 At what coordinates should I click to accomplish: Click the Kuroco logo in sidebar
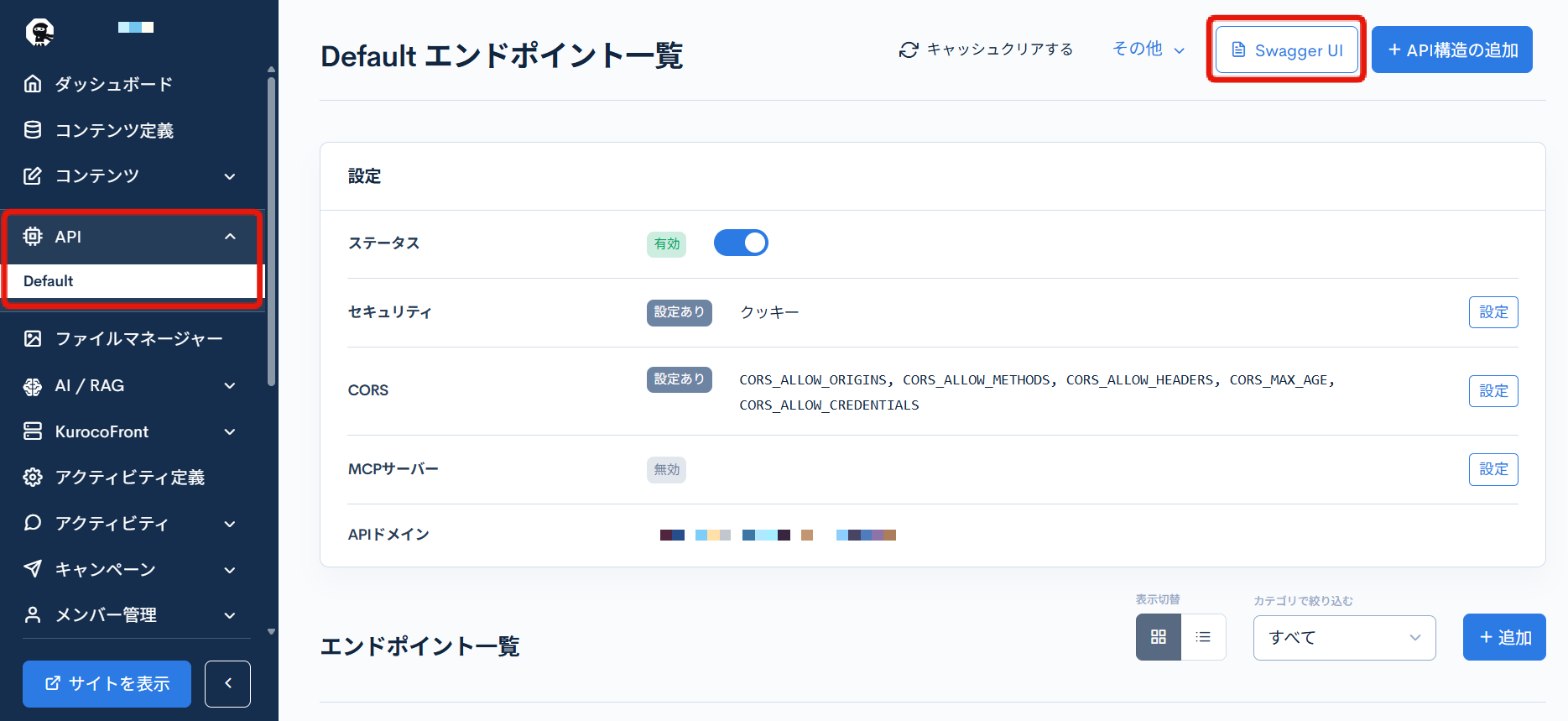point(39,32)
